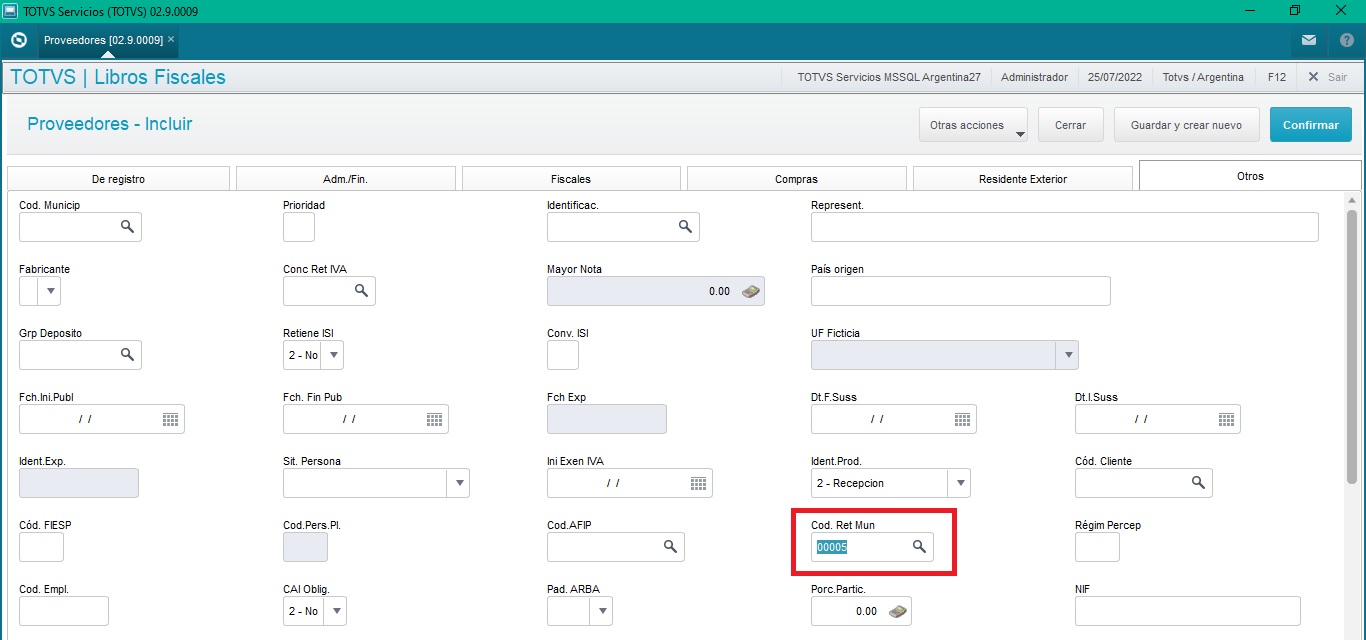Focus the País origen input field
This screenshot has width=1366, height=640.
coord(960,291)
